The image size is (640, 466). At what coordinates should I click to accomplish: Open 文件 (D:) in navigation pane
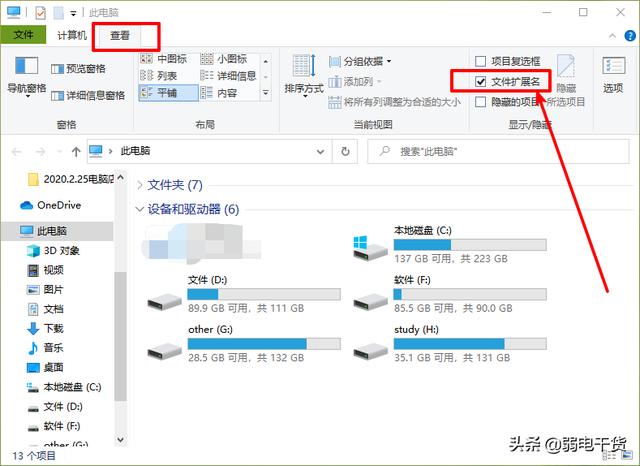point(56,406)
